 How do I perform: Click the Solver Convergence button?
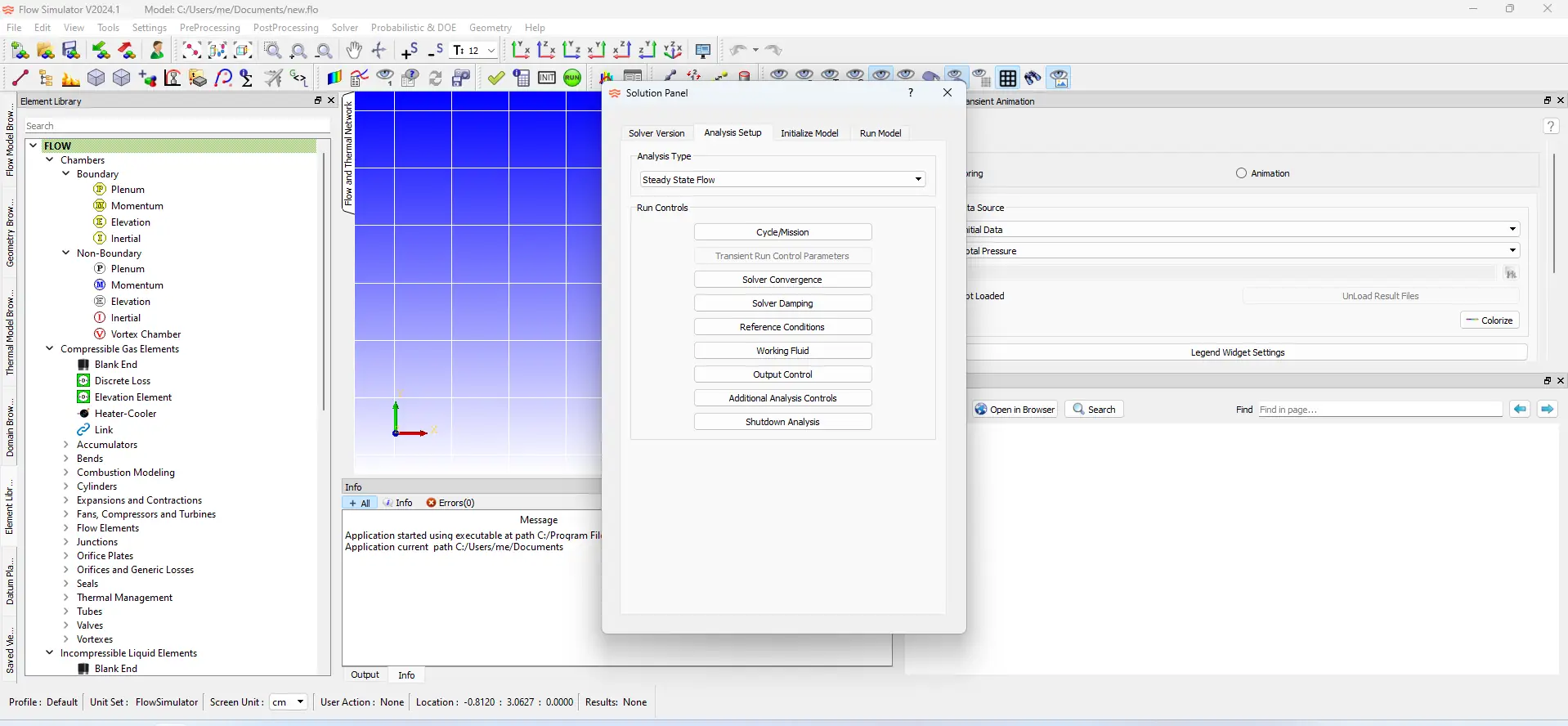(782, 280)
